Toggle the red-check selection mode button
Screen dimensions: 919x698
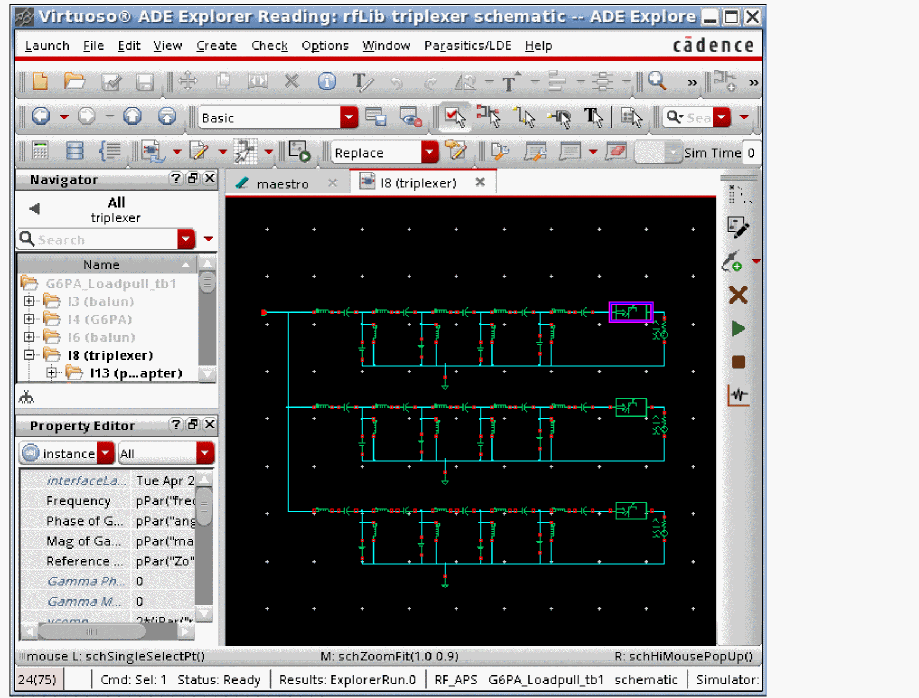[455, 118]
